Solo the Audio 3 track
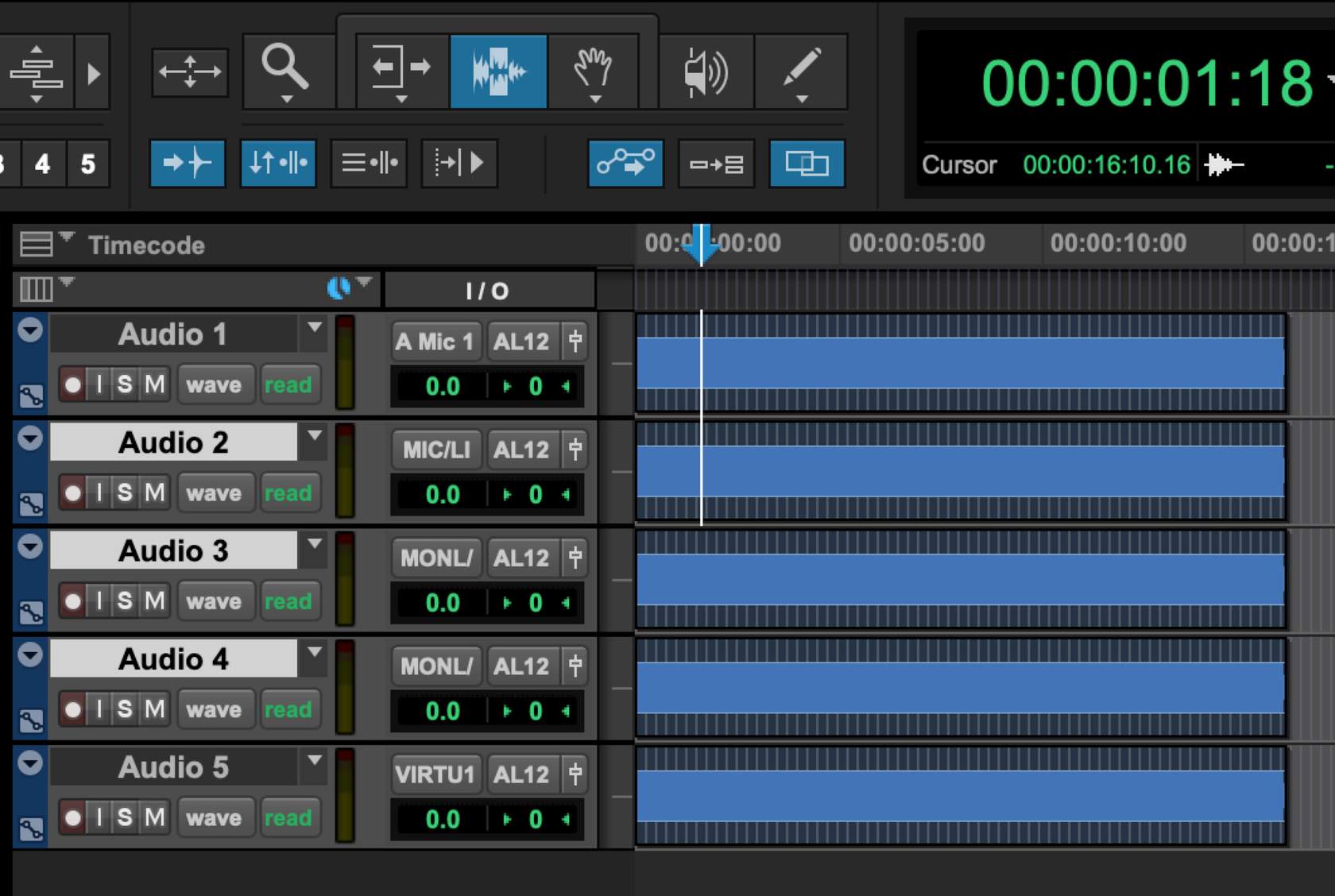Image resolution: width=1335 pixels, height=896 pixels. [125, 601]
